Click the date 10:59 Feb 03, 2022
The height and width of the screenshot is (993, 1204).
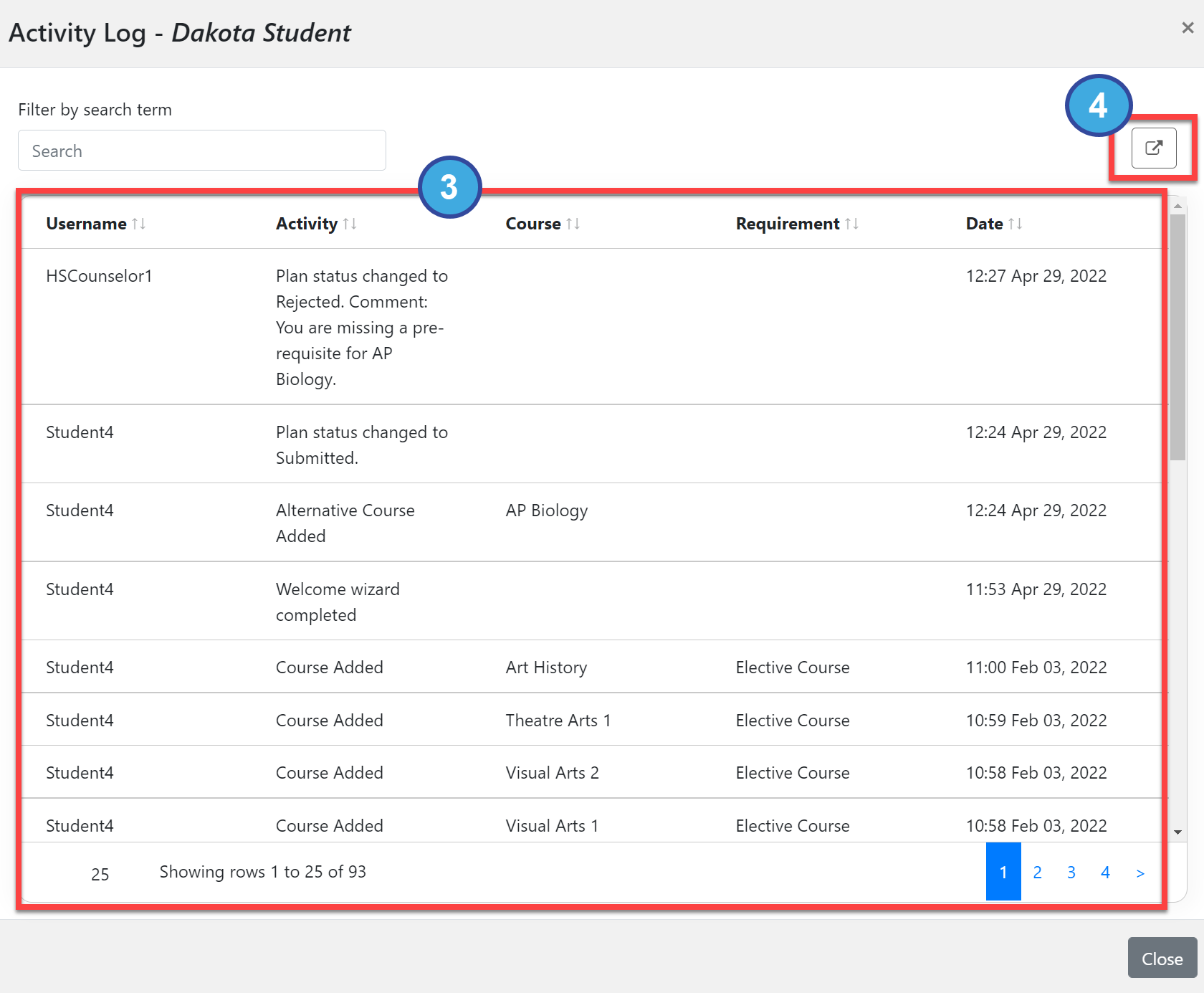pyautogui.click(x=1036, y=721)
